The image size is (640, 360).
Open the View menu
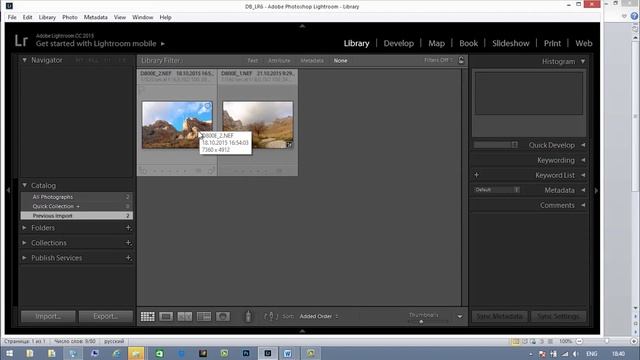120,17
